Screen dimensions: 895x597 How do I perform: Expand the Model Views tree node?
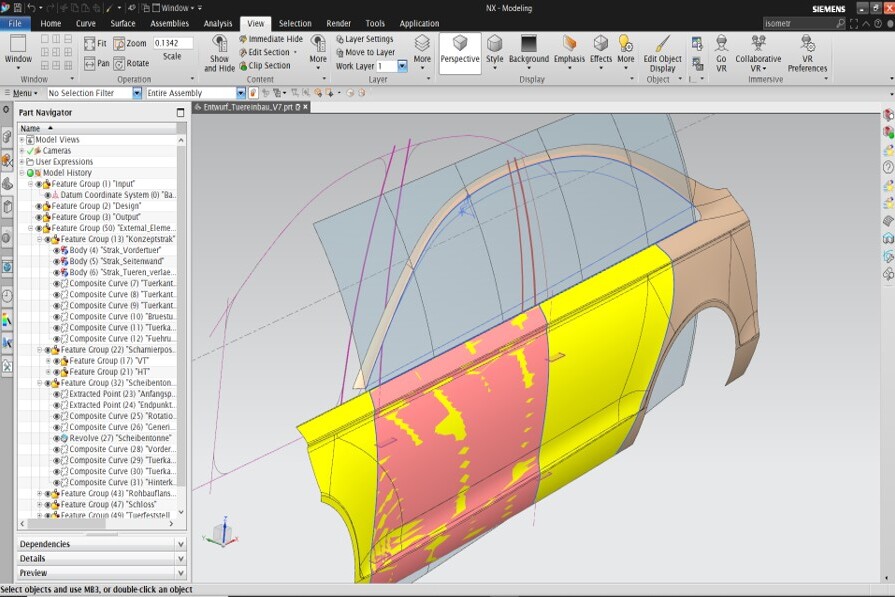point(21,140)
